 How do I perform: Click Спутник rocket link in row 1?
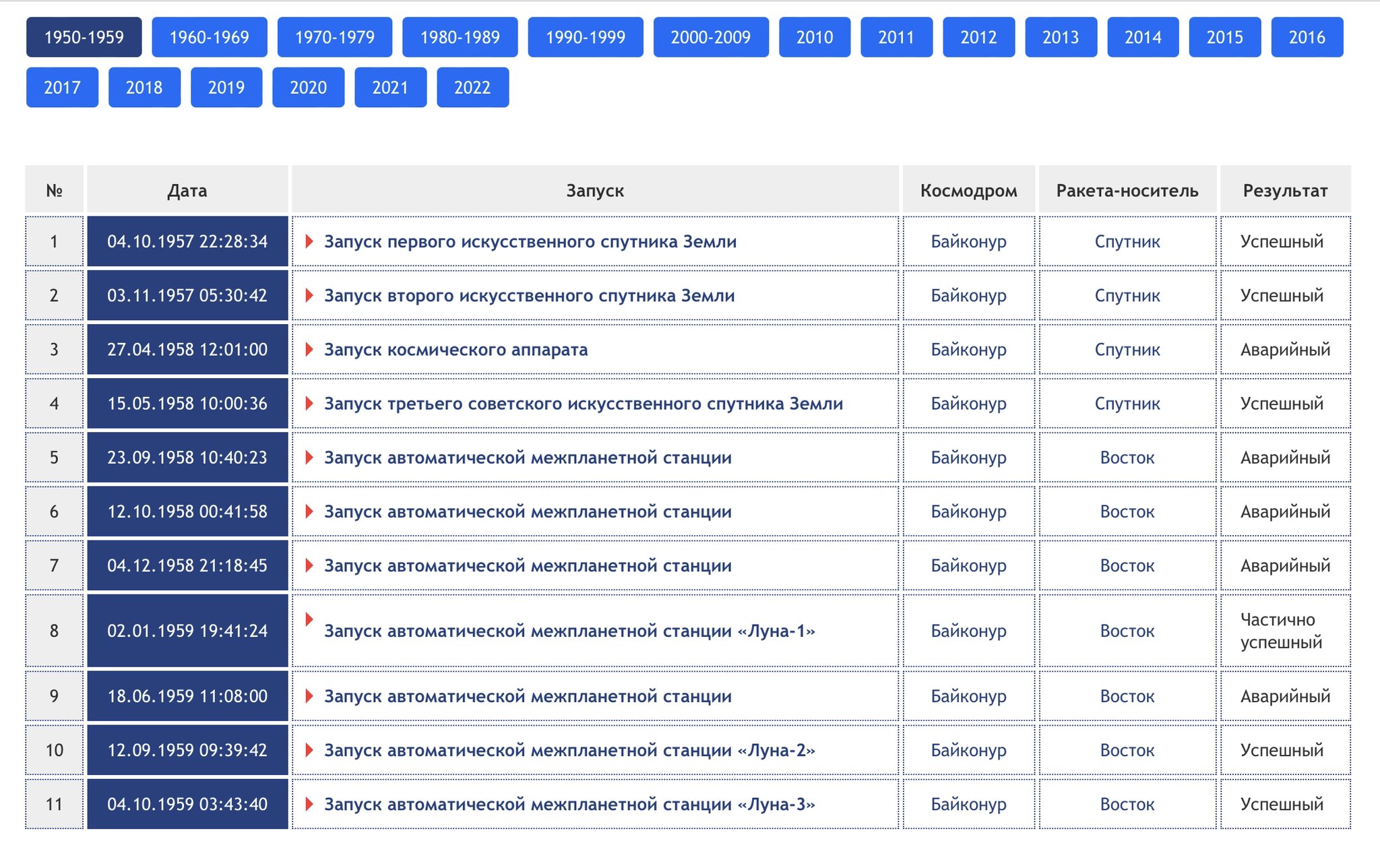[1127, 241]
